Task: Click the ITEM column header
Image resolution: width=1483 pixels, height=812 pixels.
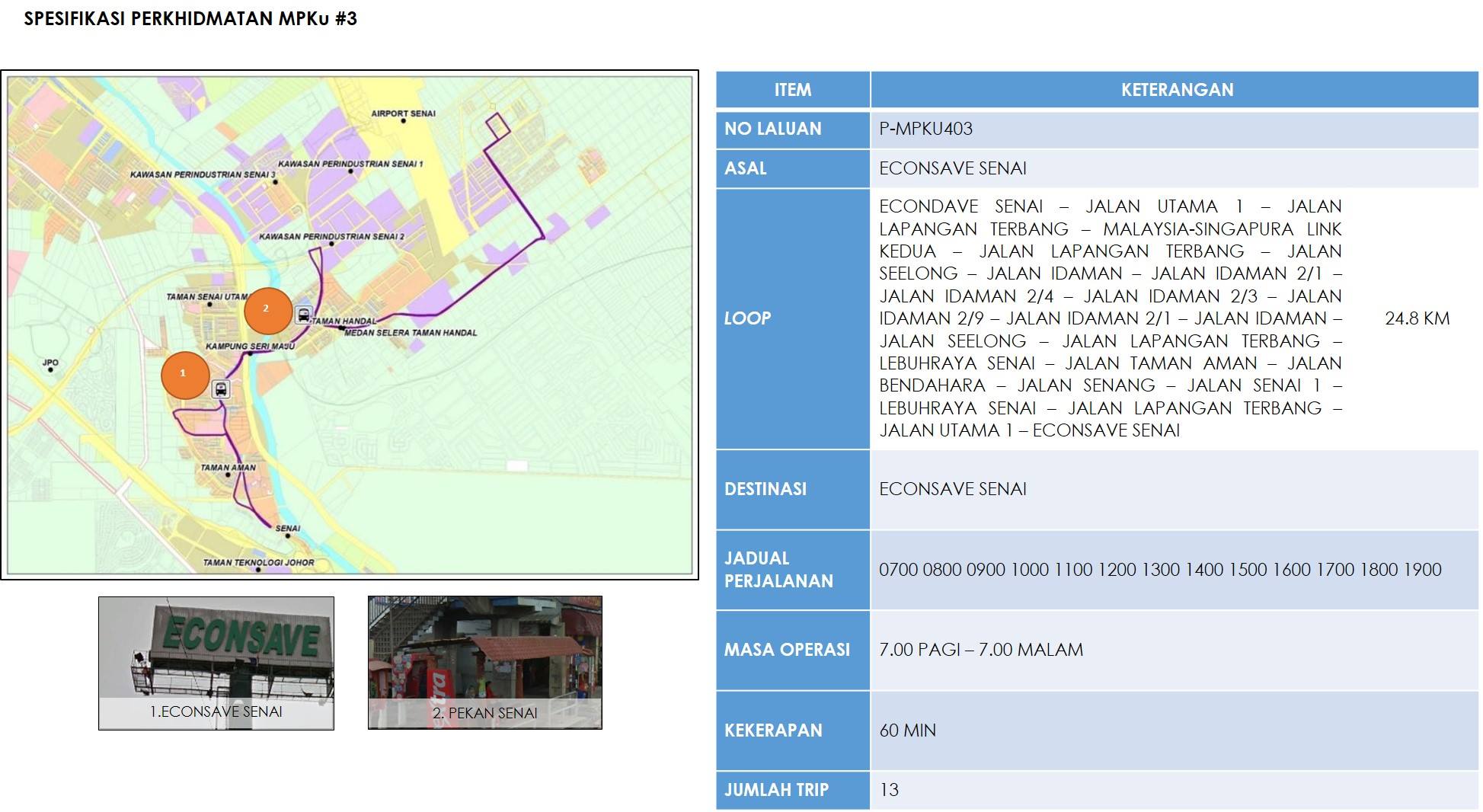Action: 792,90
